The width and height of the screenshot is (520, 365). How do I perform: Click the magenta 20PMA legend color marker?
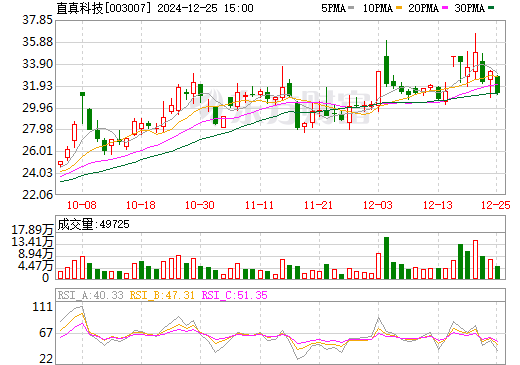coord(445,8)
